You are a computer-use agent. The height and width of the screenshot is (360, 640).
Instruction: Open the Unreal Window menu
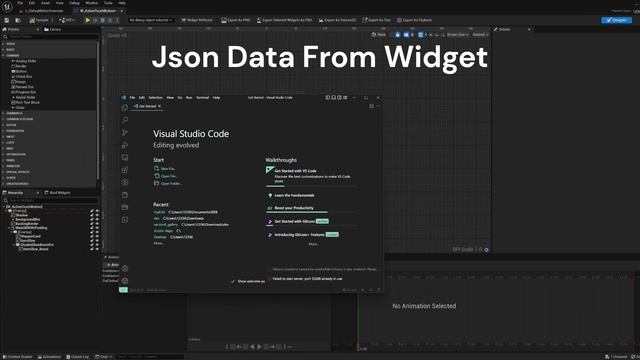tap(91, 3)
